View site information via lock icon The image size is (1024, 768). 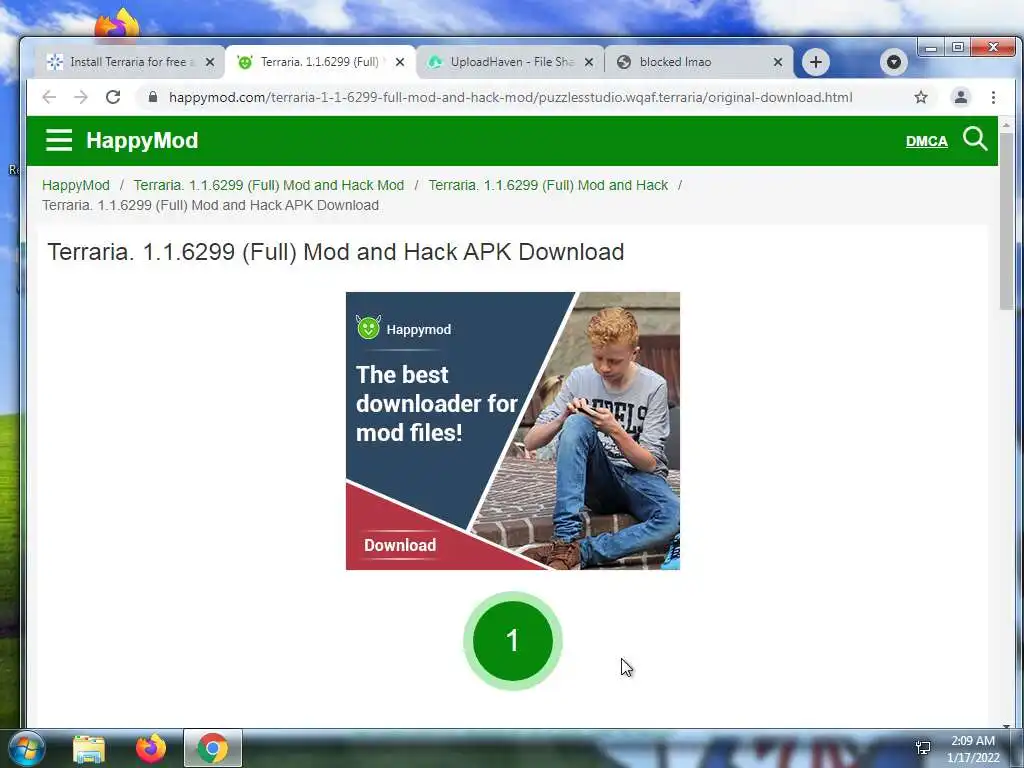pos(153,97)
